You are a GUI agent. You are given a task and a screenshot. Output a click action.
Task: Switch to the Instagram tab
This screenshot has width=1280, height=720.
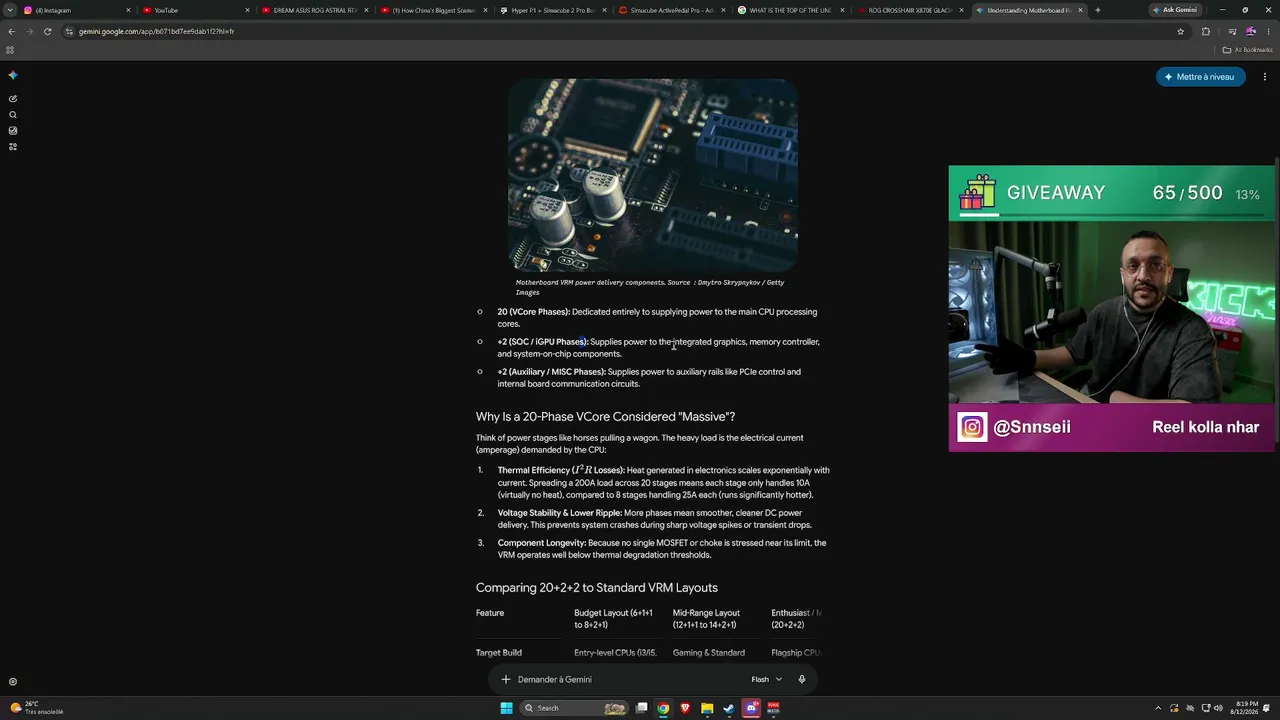coord(77,10)
